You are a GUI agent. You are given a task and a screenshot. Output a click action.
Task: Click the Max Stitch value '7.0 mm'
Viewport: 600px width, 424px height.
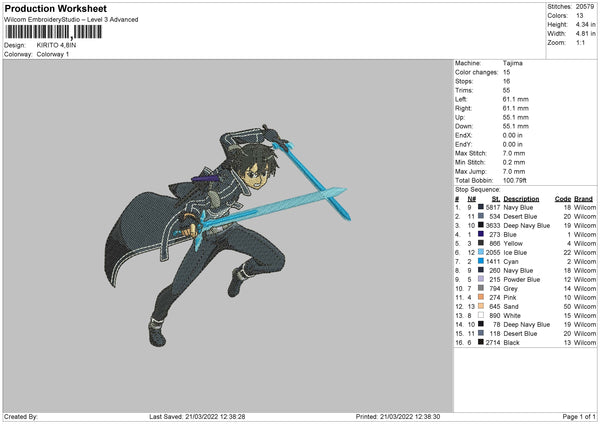pyautogui.click(x=514, y=153)
